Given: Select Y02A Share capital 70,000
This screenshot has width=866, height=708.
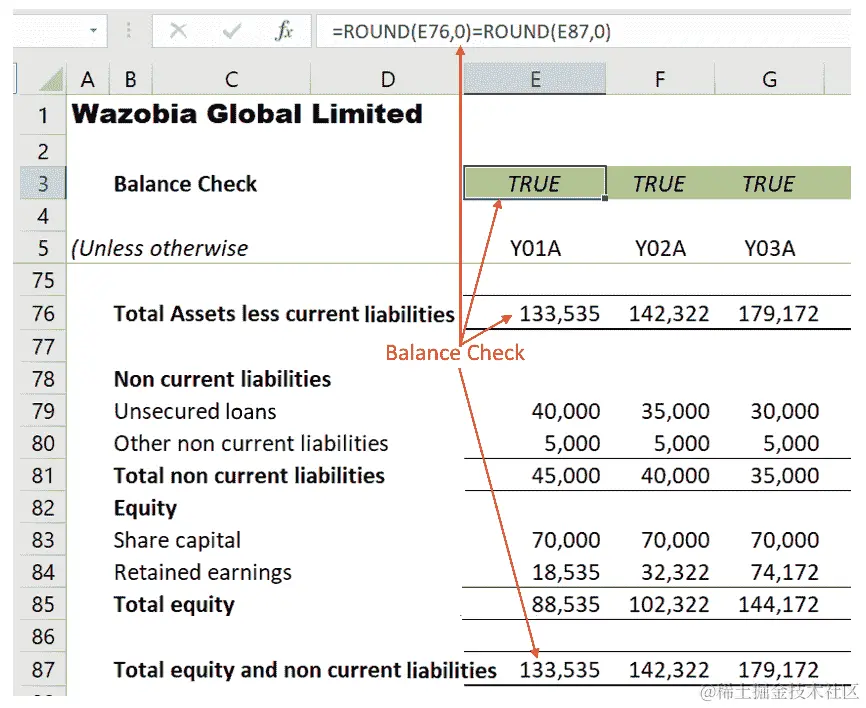Looking at the screenshot, I should coord(675,540).
